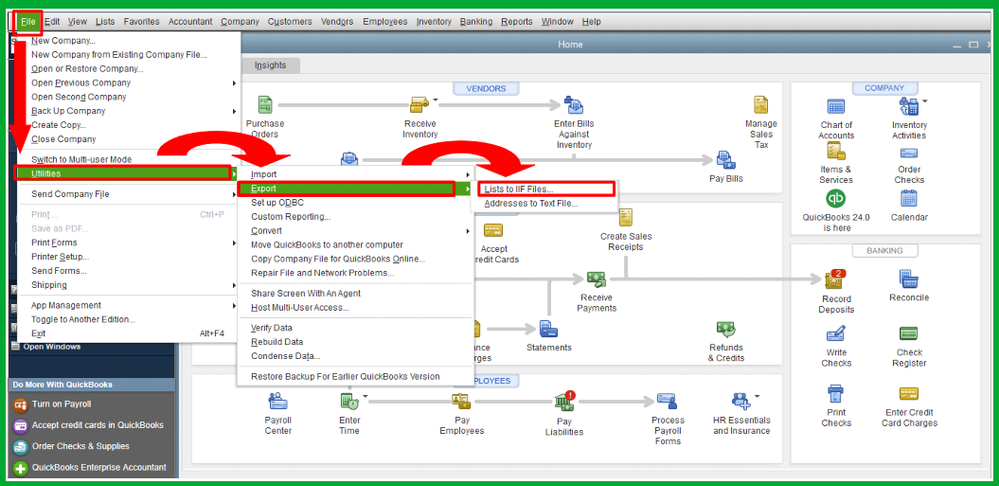
Task: Select the Utilities menu item
Action: 127,173
